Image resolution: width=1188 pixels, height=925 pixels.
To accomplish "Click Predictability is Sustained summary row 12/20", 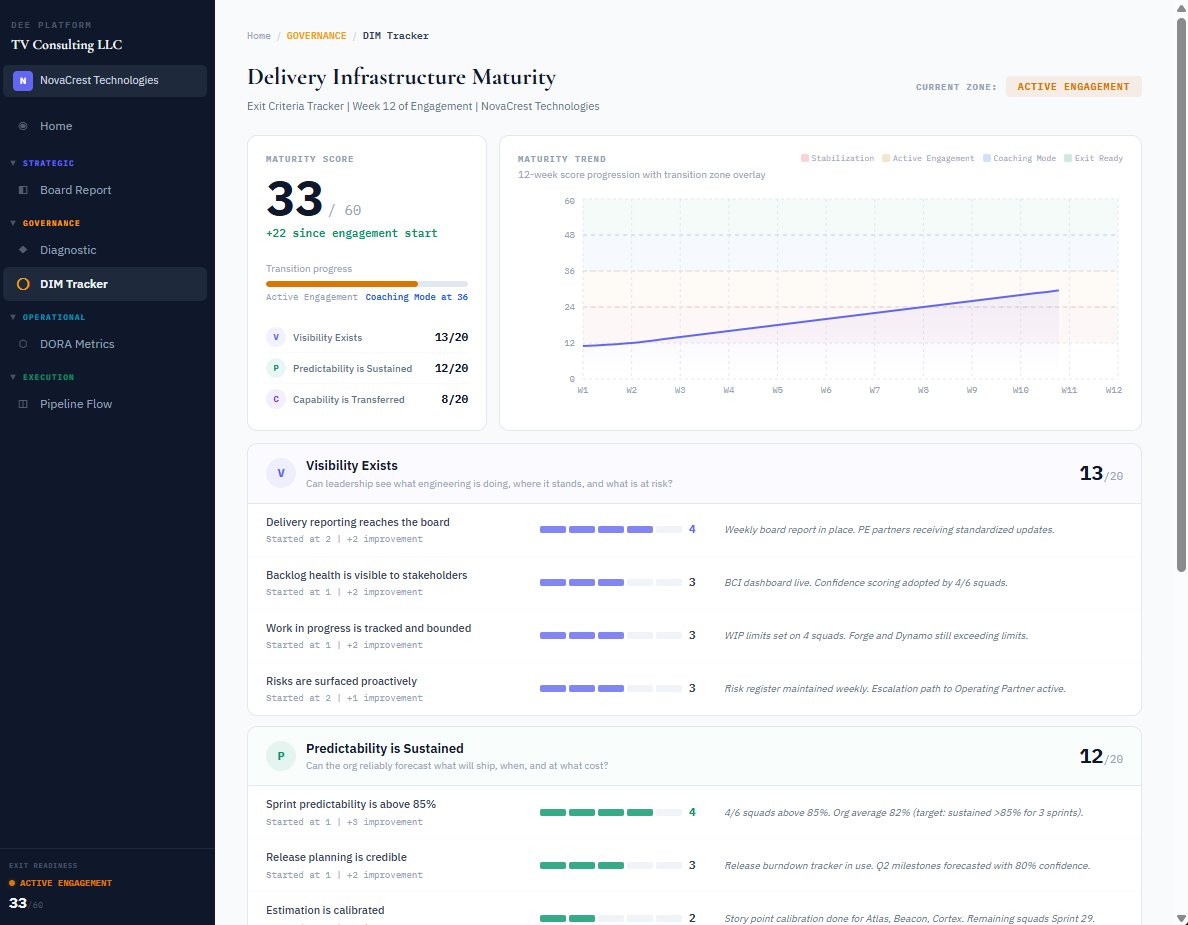I will (x=367, y=368).
